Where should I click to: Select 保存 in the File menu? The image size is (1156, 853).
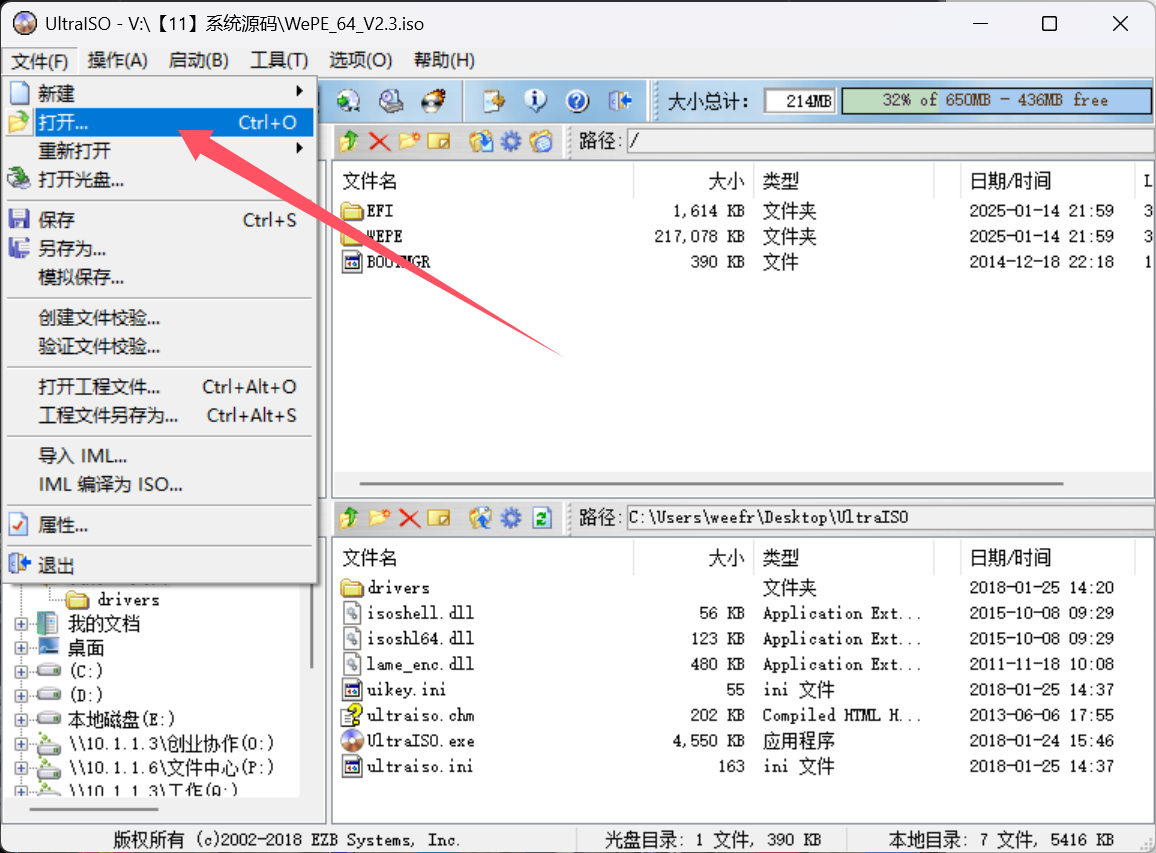pos(160,220)
